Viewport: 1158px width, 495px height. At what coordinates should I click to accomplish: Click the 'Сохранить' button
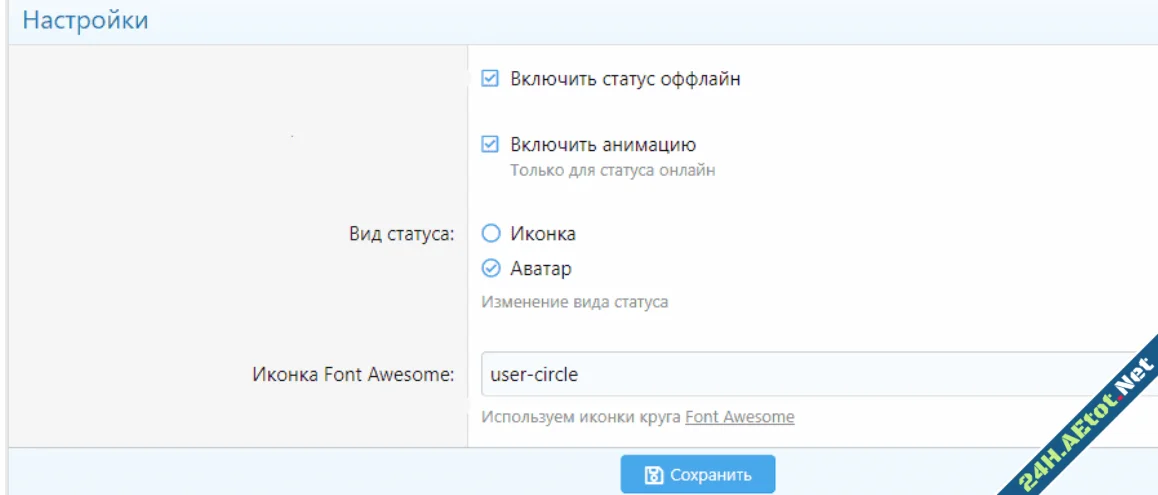698,474
